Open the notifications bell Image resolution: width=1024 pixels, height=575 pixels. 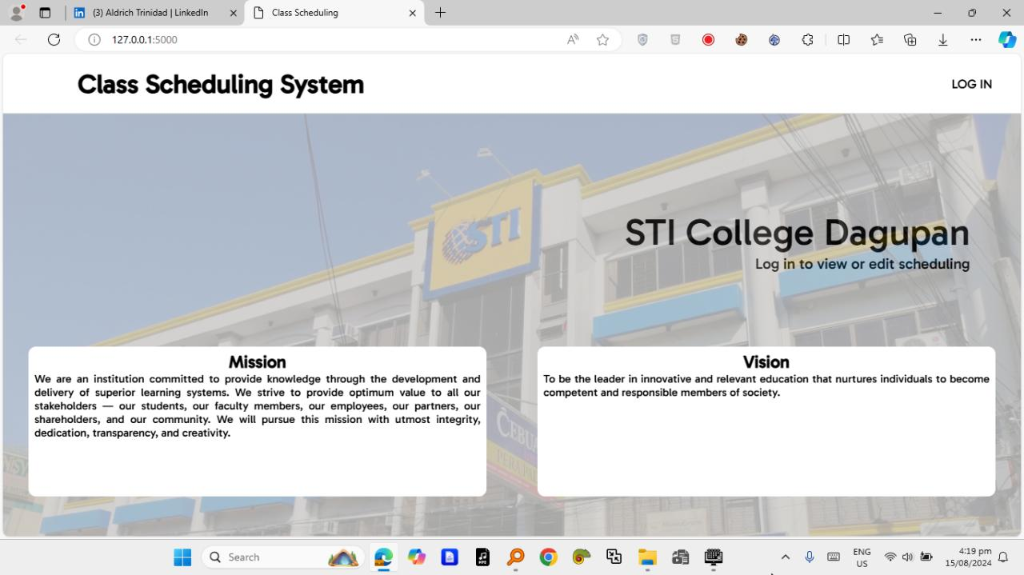[x=1003, y=557]
